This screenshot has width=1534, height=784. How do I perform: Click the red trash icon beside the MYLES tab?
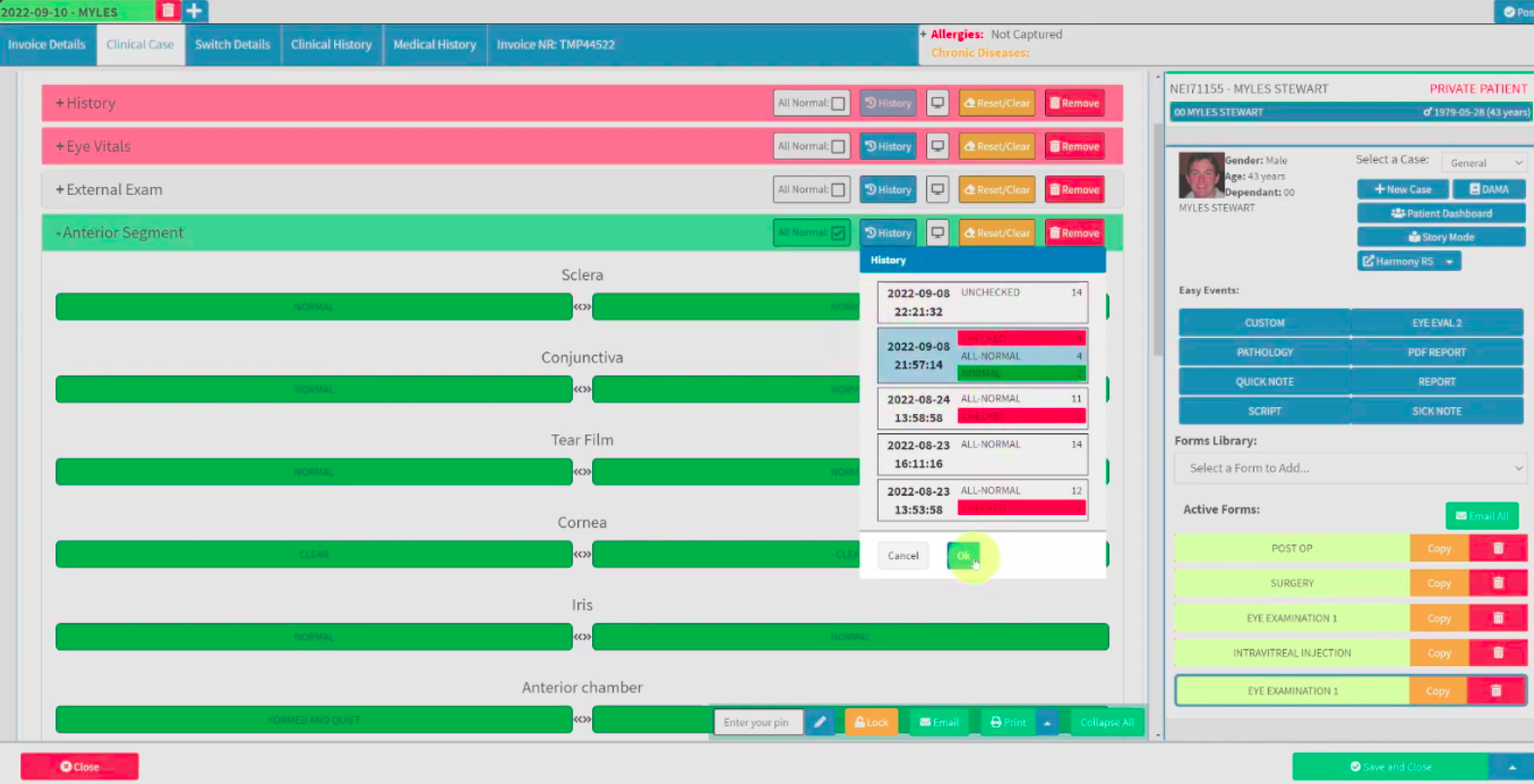pos(168,11)
